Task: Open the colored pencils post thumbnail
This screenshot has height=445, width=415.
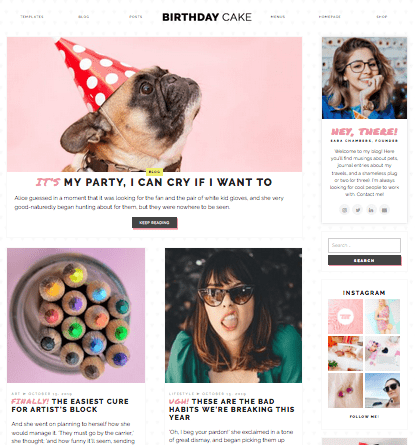Action: point(76,315)
